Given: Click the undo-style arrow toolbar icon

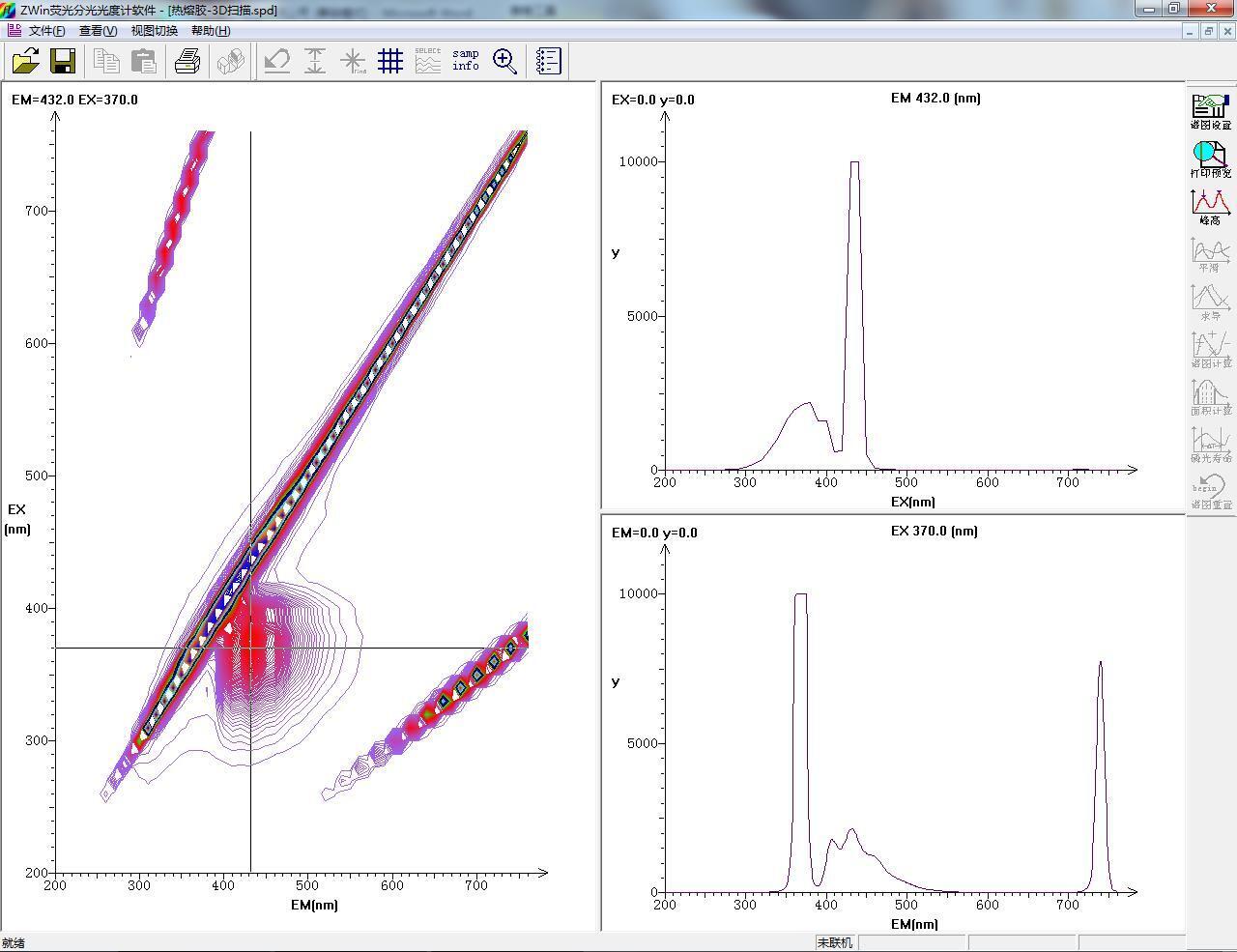Looking at the screenshot, I should 277,62.
